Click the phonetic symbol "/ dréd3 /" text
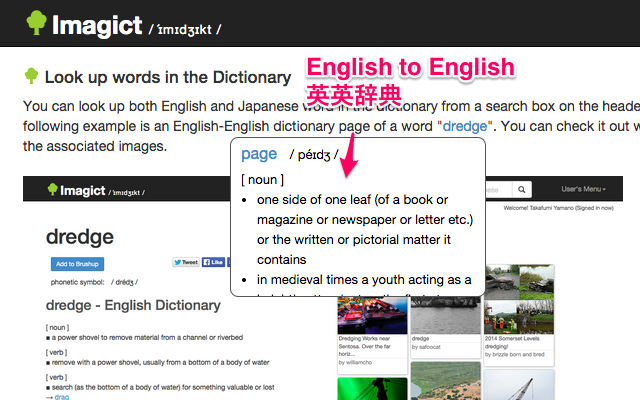This screenshot has width=640, height=400. coord(124,282)
